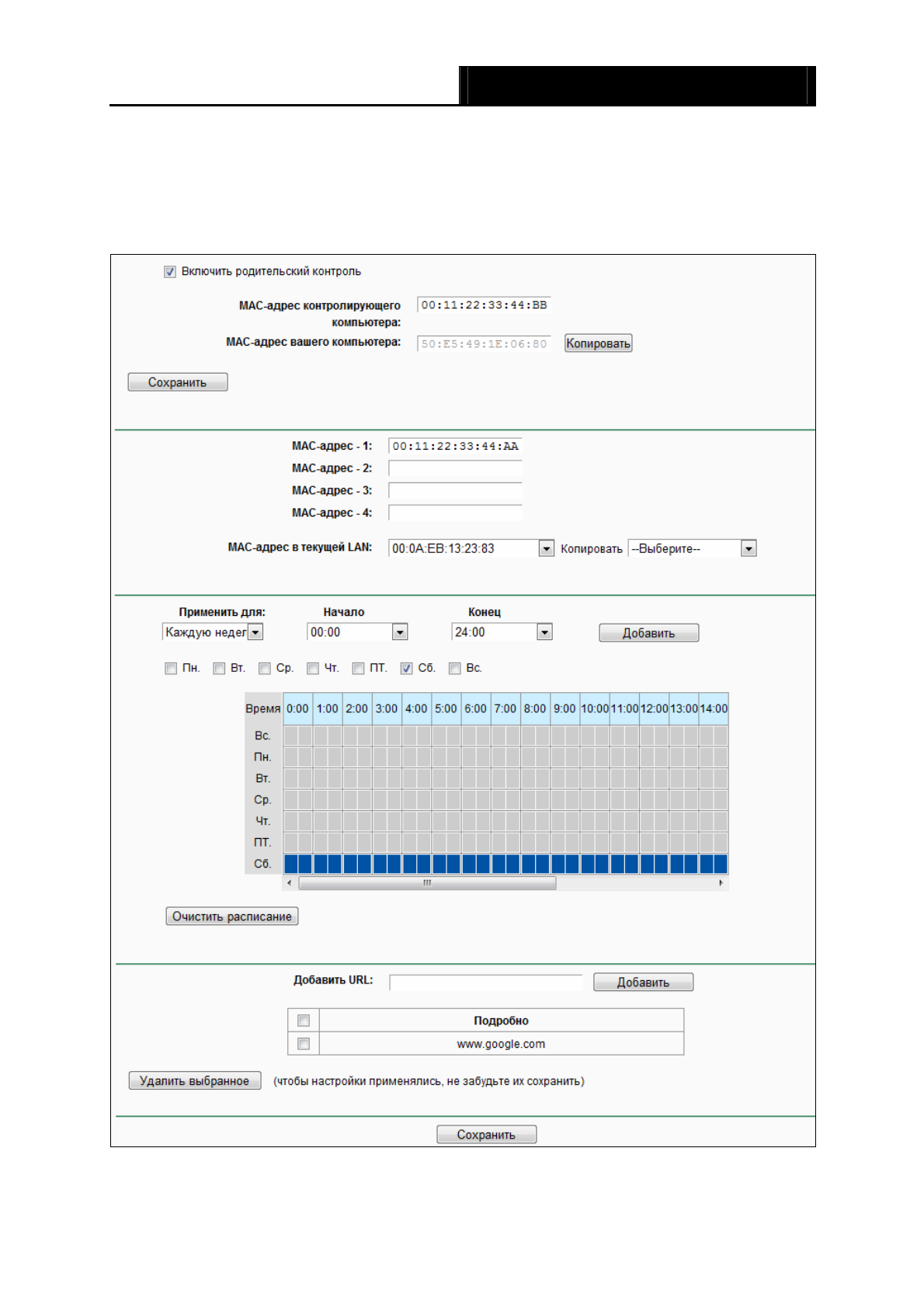The width and height of the screenshot is (924, 1308).
Task: Open the Конец time dropdown
Action: click(x=544, y=632)
